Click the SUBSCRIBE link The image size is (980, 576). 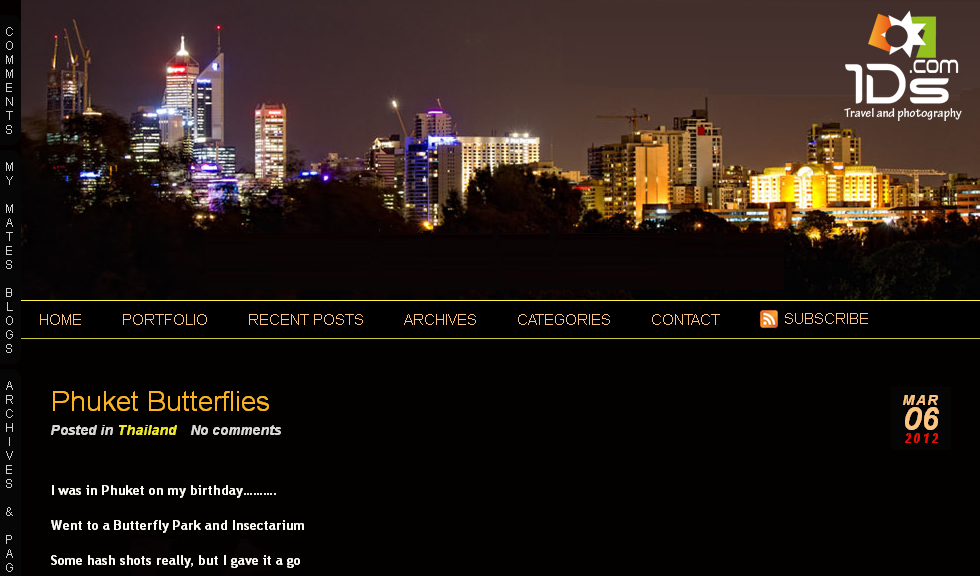pos(826,319)
